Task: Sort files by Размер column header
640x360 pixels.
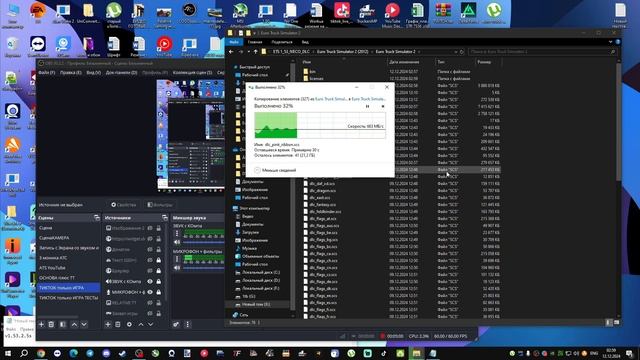Action: pos(488,62)
